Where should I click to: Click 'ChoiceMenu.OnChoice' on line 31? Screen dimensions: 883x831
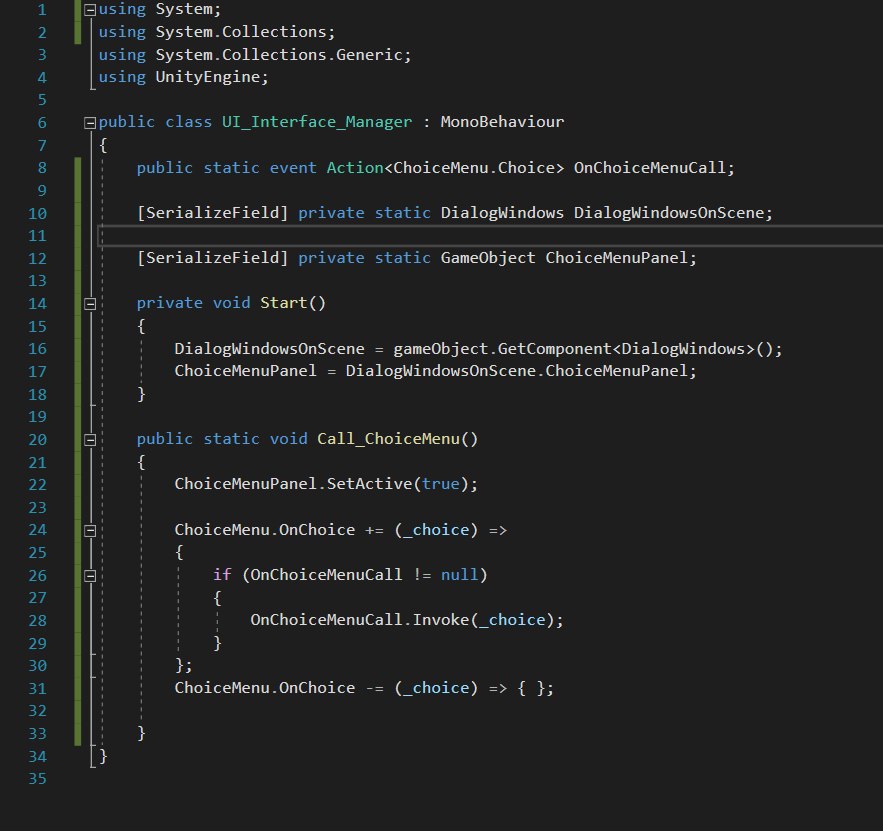point(265,688)
